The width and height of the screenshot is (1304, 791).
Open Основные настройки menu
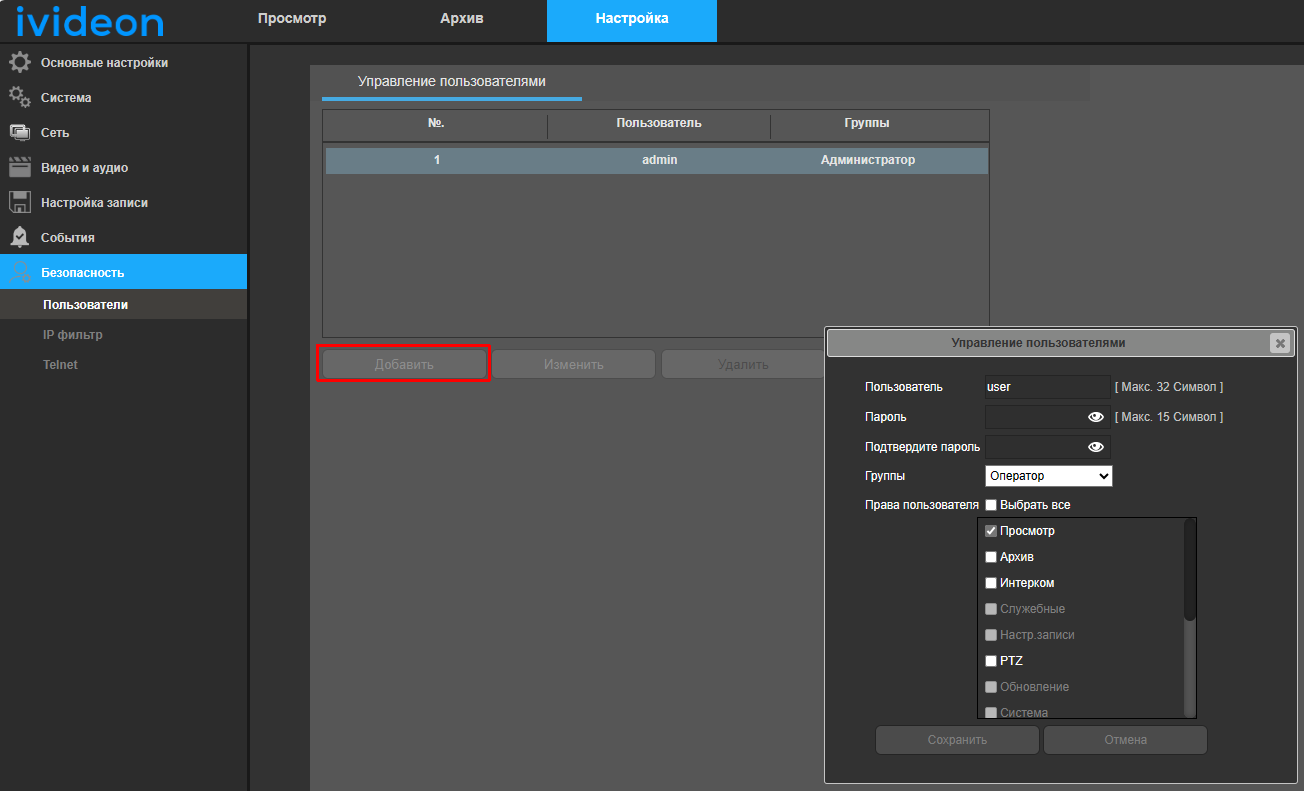[x=124, y=63]
